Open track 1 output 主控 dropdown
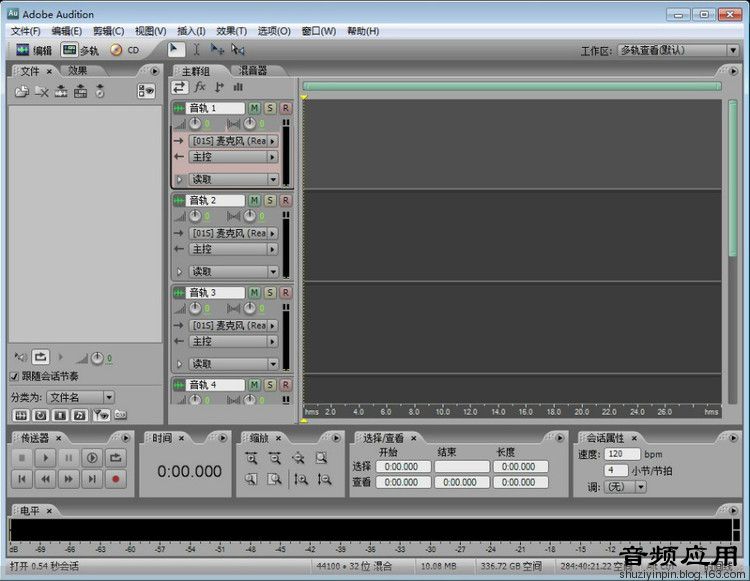This screenshot has width=750, height=581. pyautogui.click(x=234, y=157)
